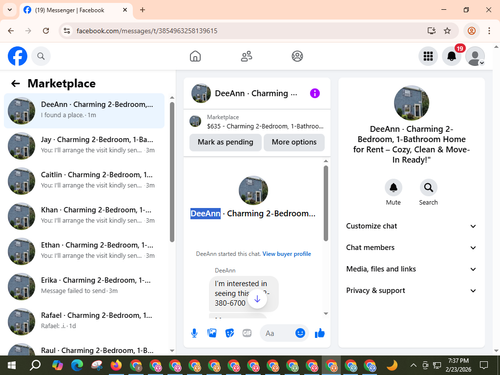Open the Caitlin conversation
Image resolution: width=500 pixels, height=375 pixels.
pyautogui.click(x=84, y=181)
